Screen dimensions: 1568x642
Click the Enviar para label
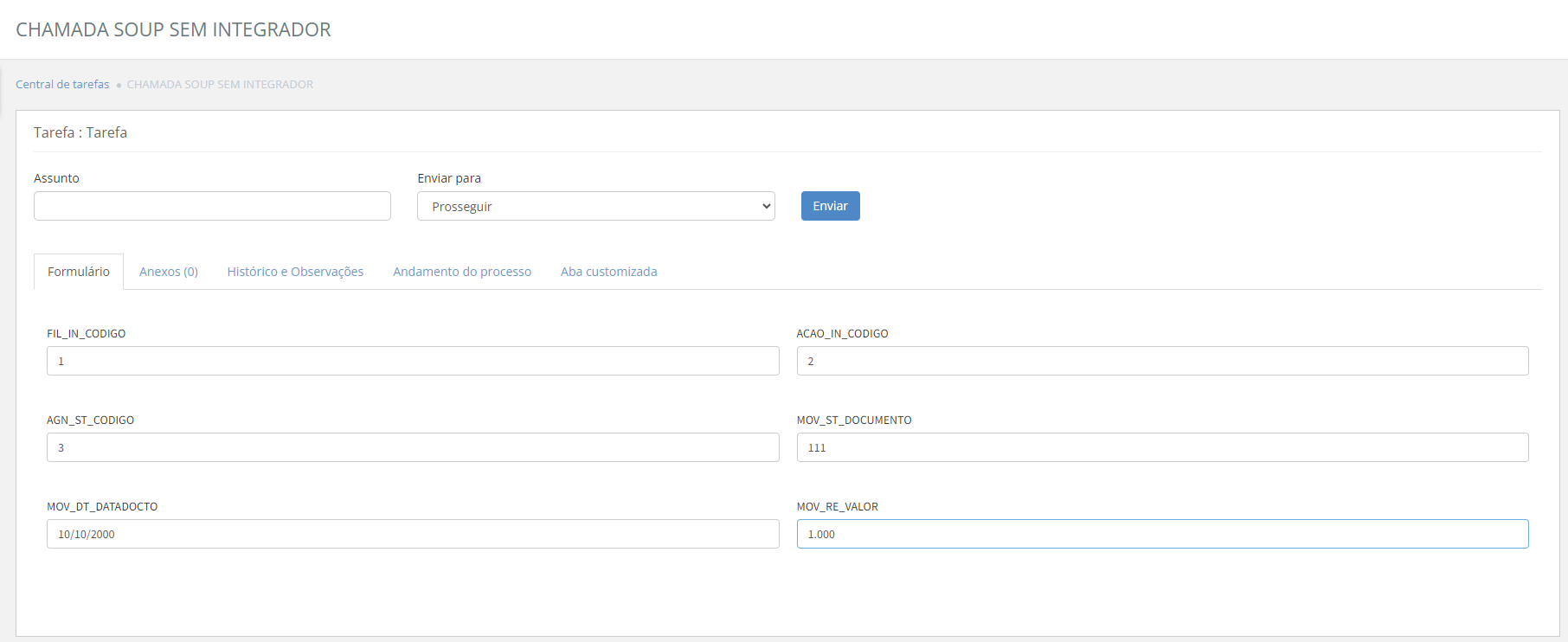tap(449, 178)
